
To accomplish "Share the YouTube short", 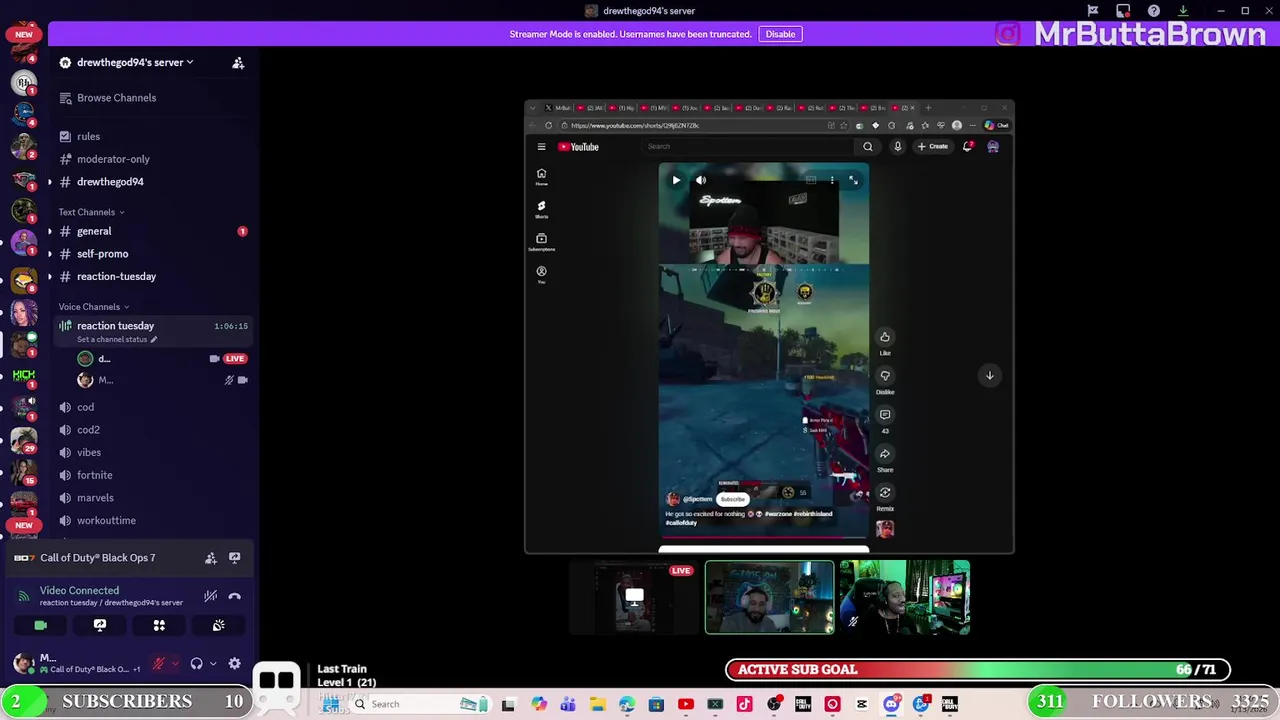I will pyautogui.click(x=885, y=454).
